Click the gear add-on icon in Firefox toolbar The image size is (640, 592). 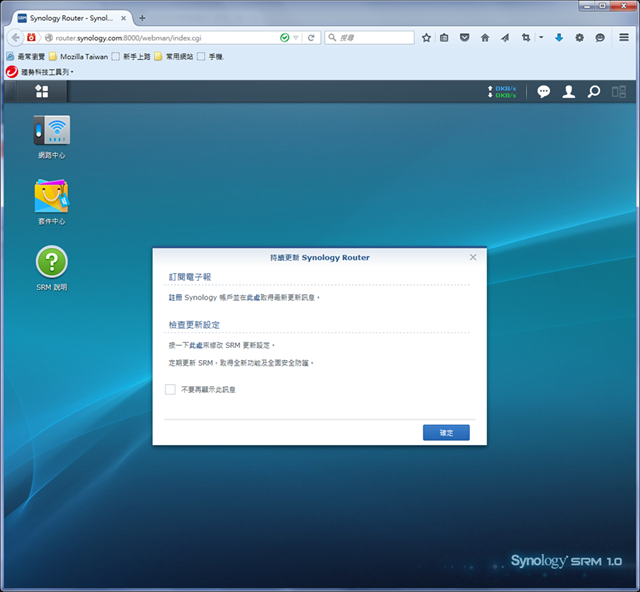click(579, 38)
